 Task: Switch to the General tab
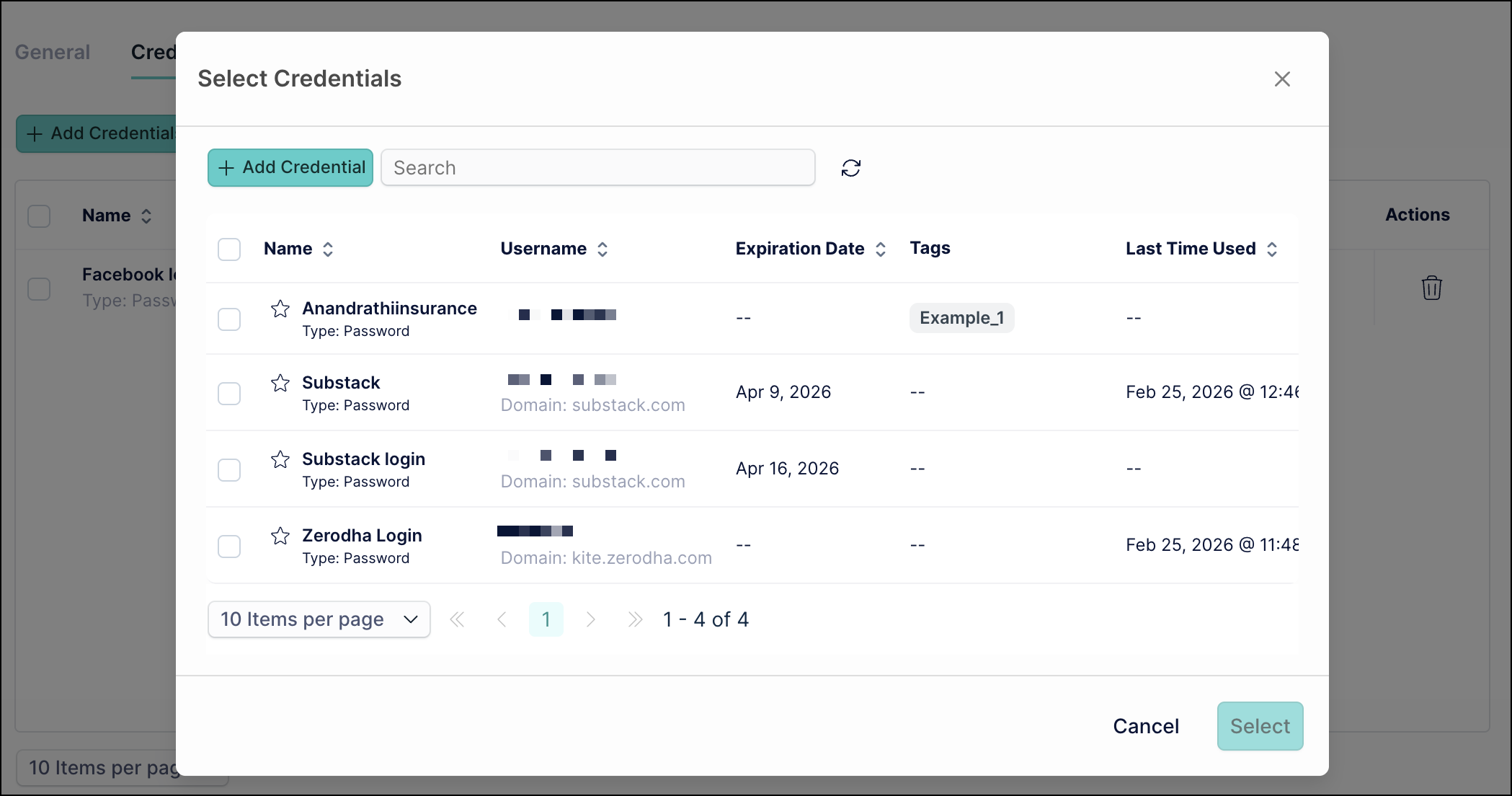click(52, 52)
